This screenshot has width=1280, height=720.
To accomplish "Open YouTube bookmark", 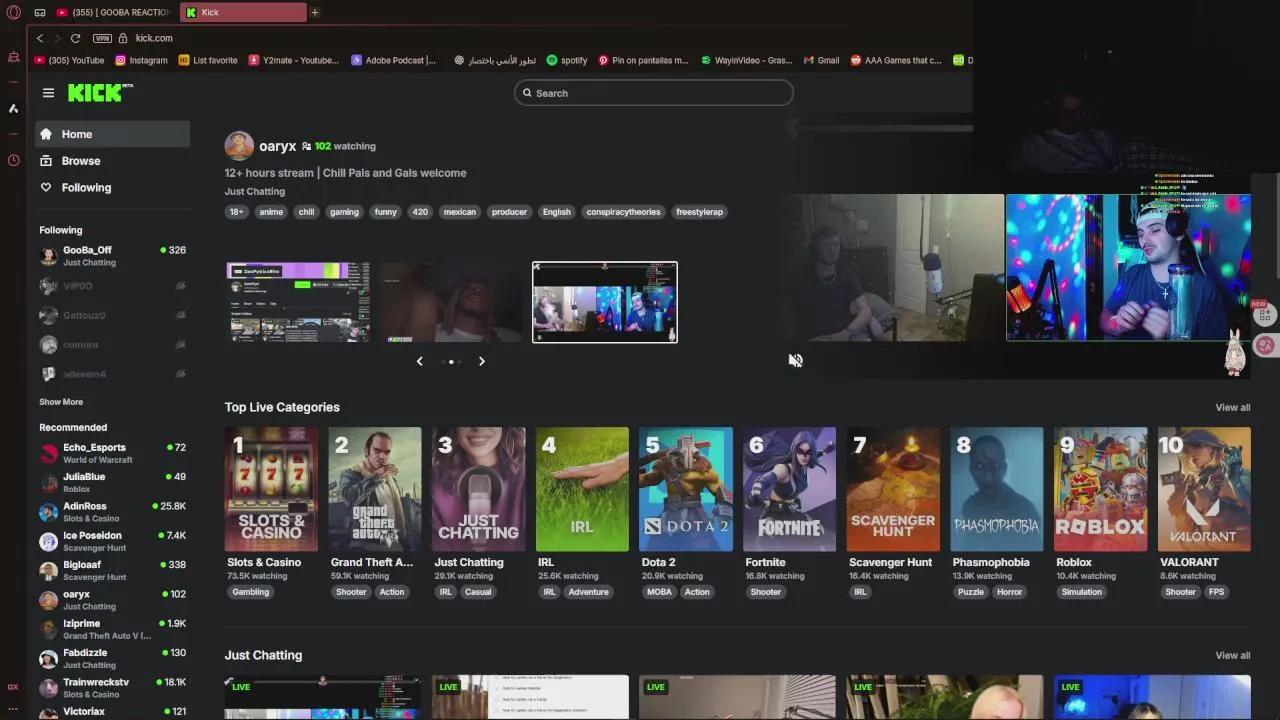I will click(69, 60).
